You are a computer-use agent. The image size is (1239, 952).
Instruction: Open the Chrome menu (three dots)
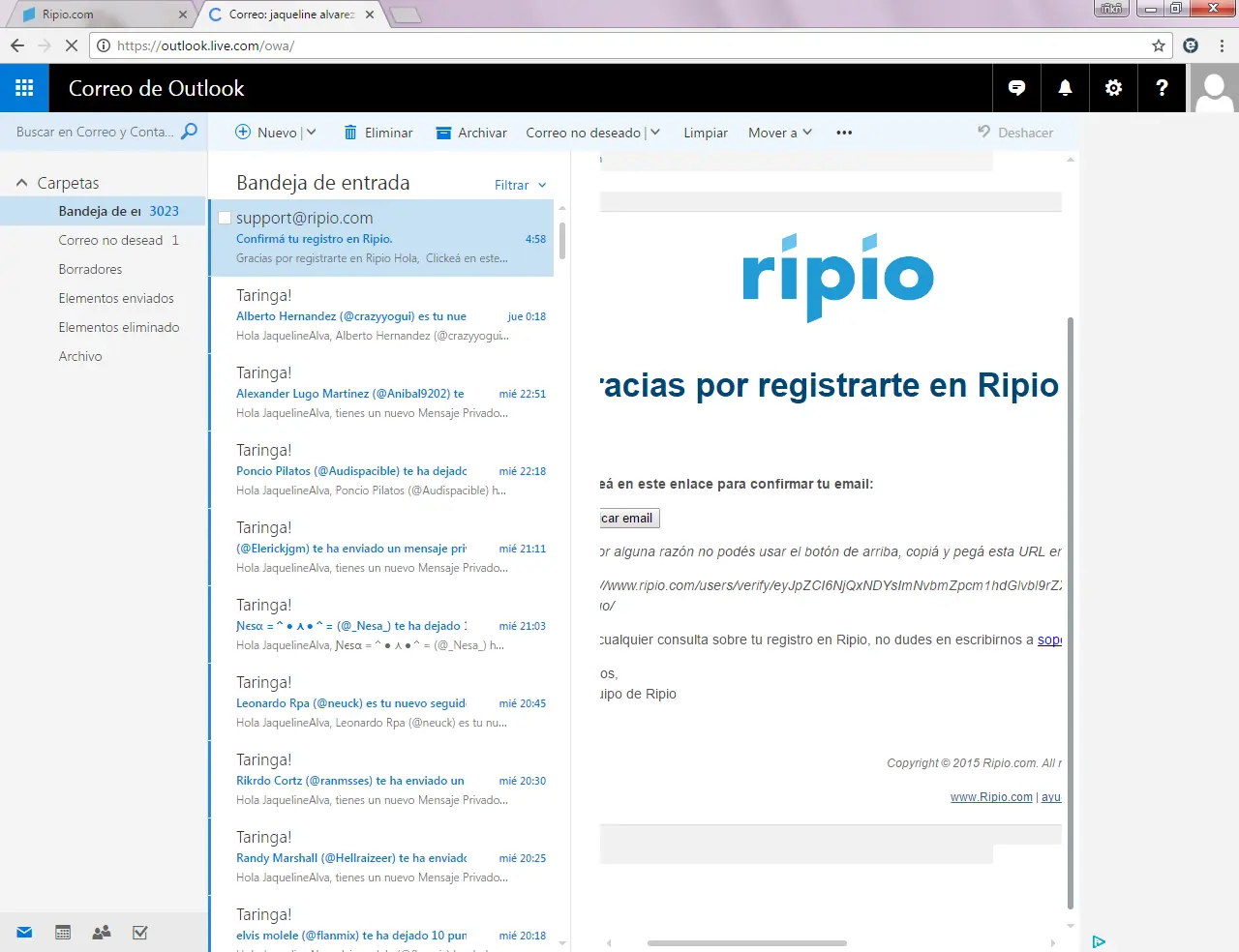pos(1222,45)
